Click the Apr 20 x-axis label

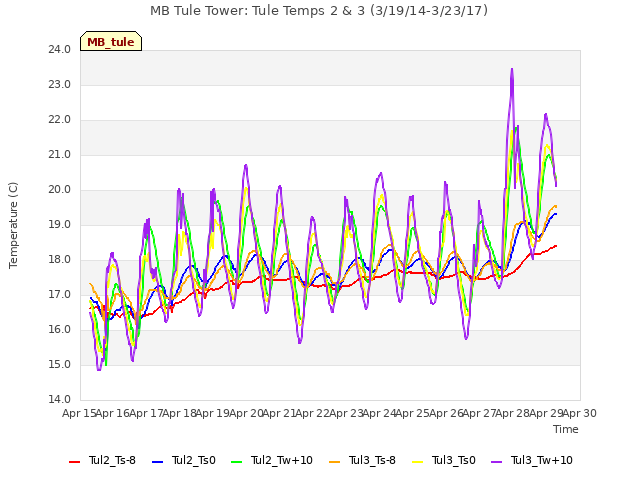click(246, 413)
